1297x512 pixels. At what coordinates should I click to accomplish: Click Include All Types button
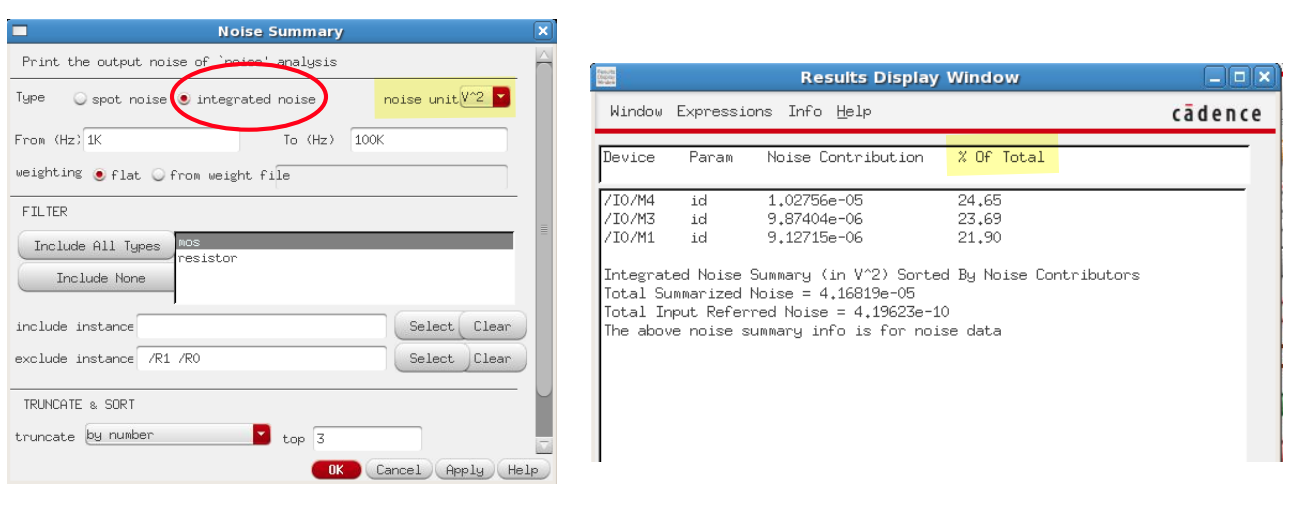(x=96, y=246)
